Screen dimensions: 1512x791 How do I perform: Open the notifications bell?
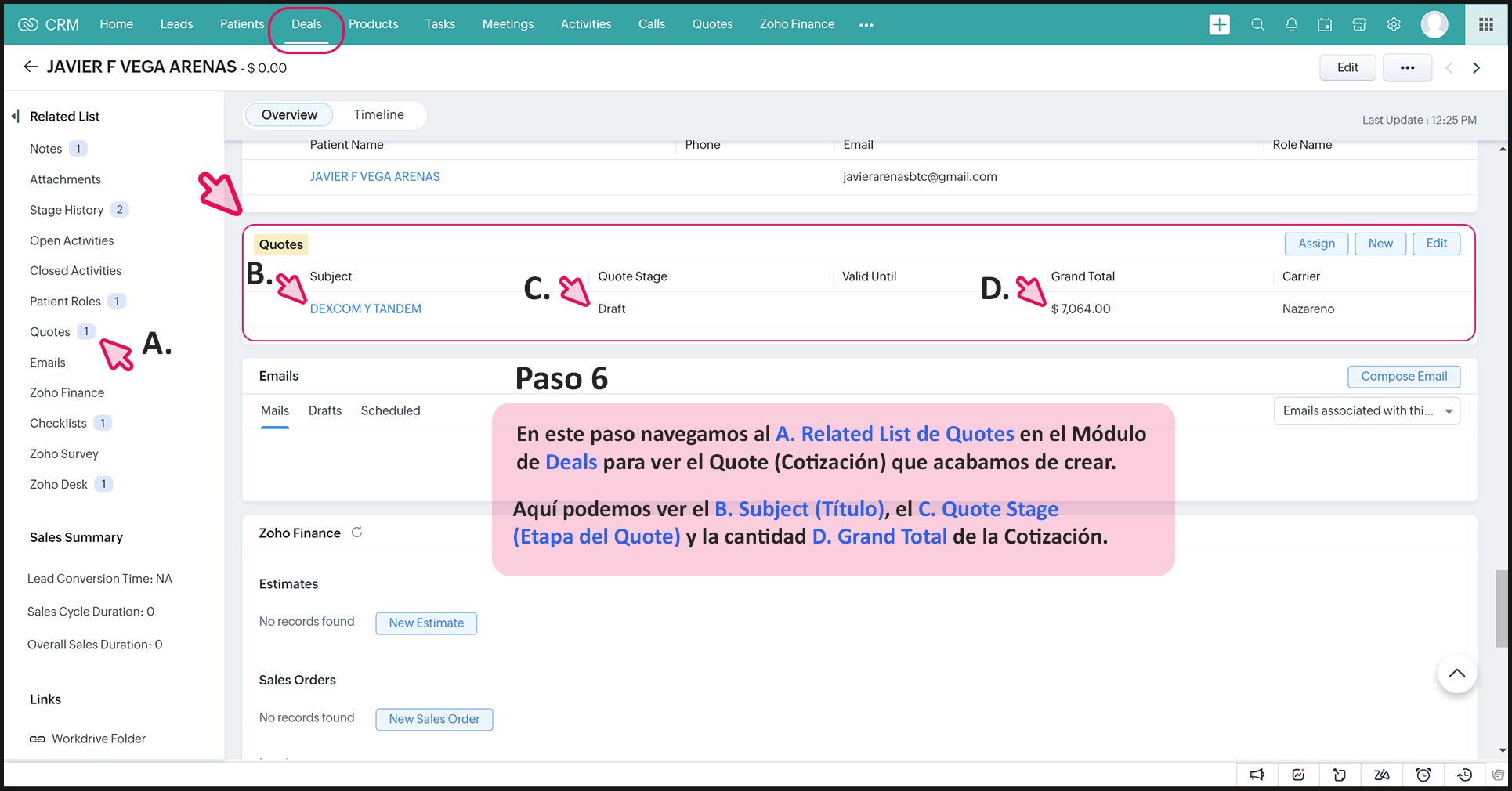coord(1291,25)
